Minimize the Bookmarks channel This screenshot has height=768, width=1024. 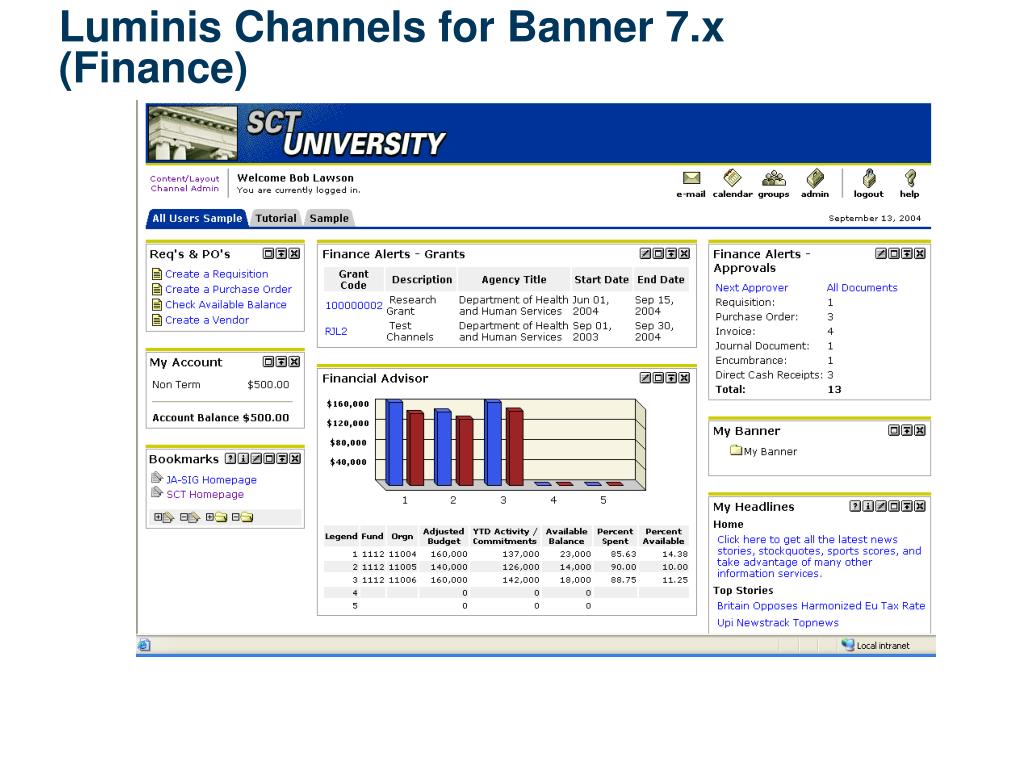coord(282,458)
